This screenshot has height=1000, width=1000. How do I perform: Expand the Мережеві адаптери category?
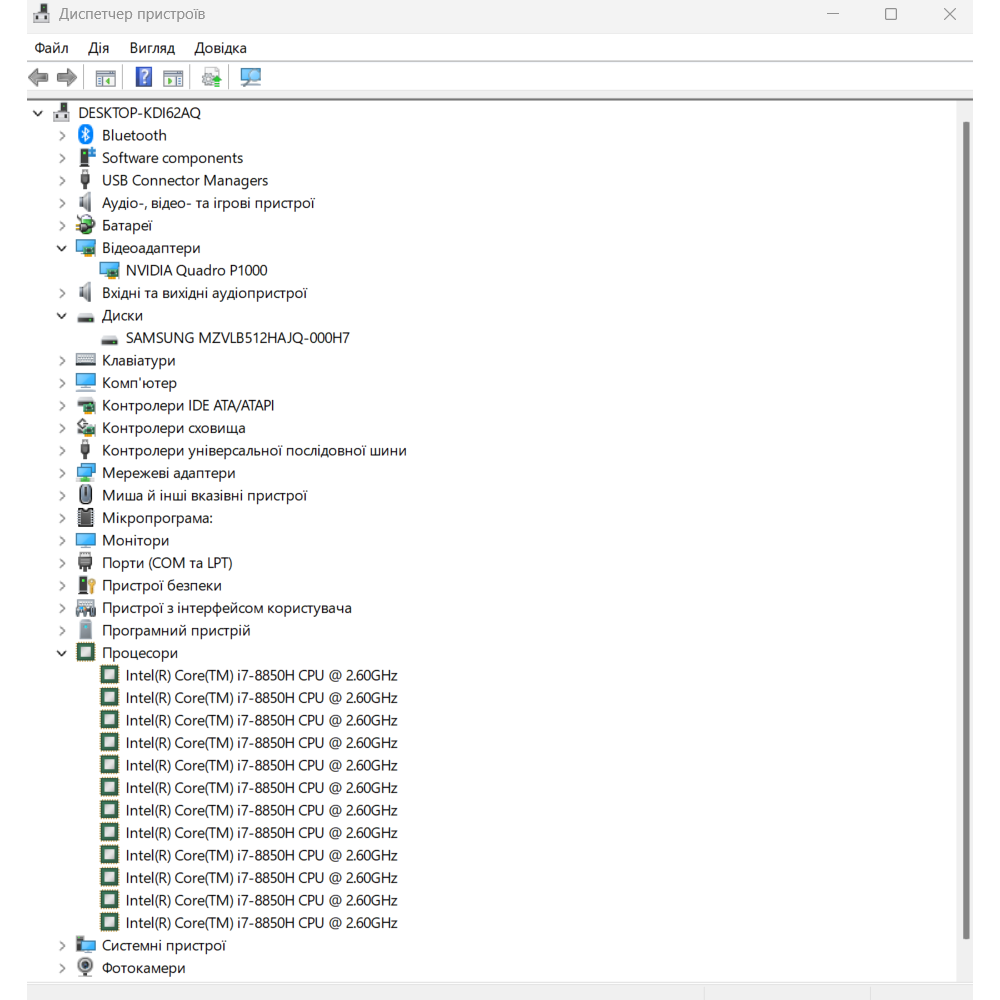pos(62,473)
